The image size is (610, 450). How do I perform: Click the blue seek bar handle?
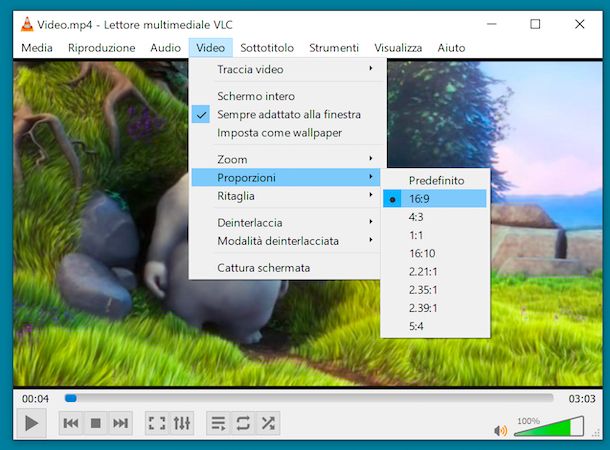70,398
